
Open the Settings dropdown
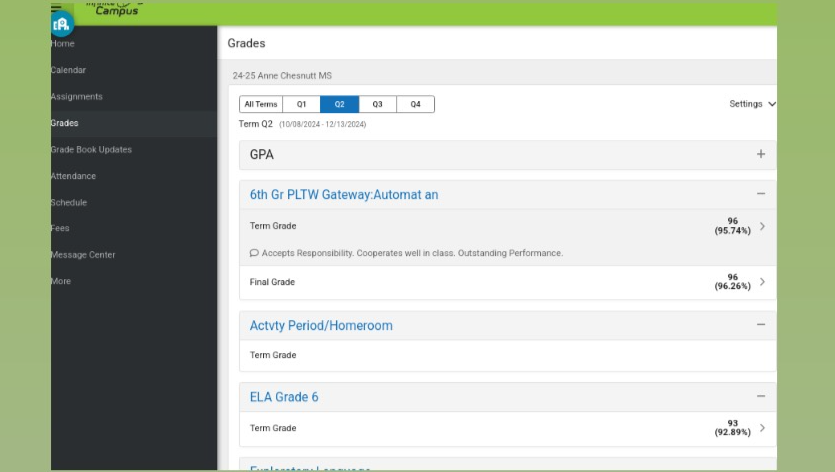[752, 104]
